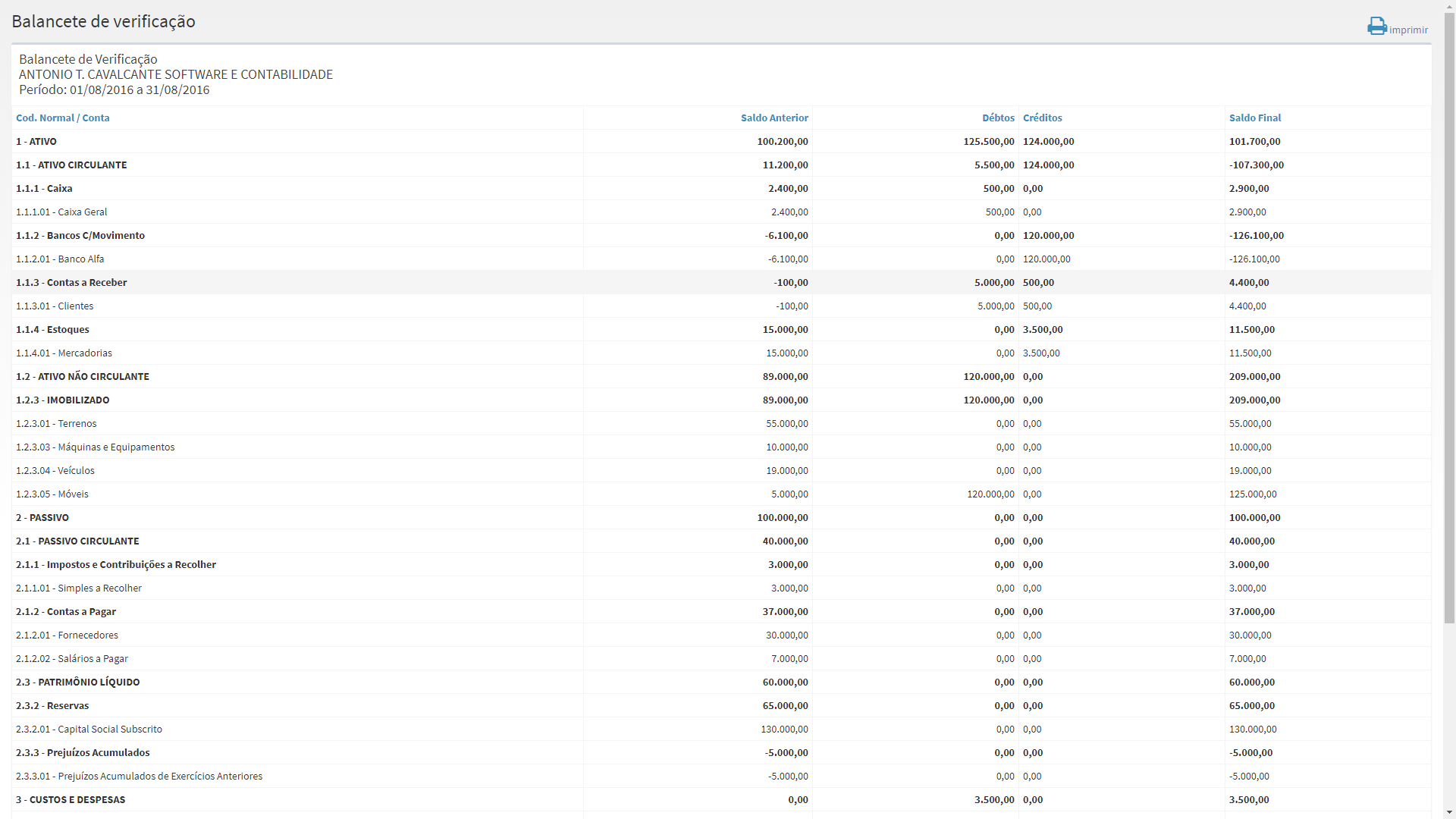Screen dimensions: 1456x819
Task: Click the scrollbar down arrow
Action: pos(1449,813)
